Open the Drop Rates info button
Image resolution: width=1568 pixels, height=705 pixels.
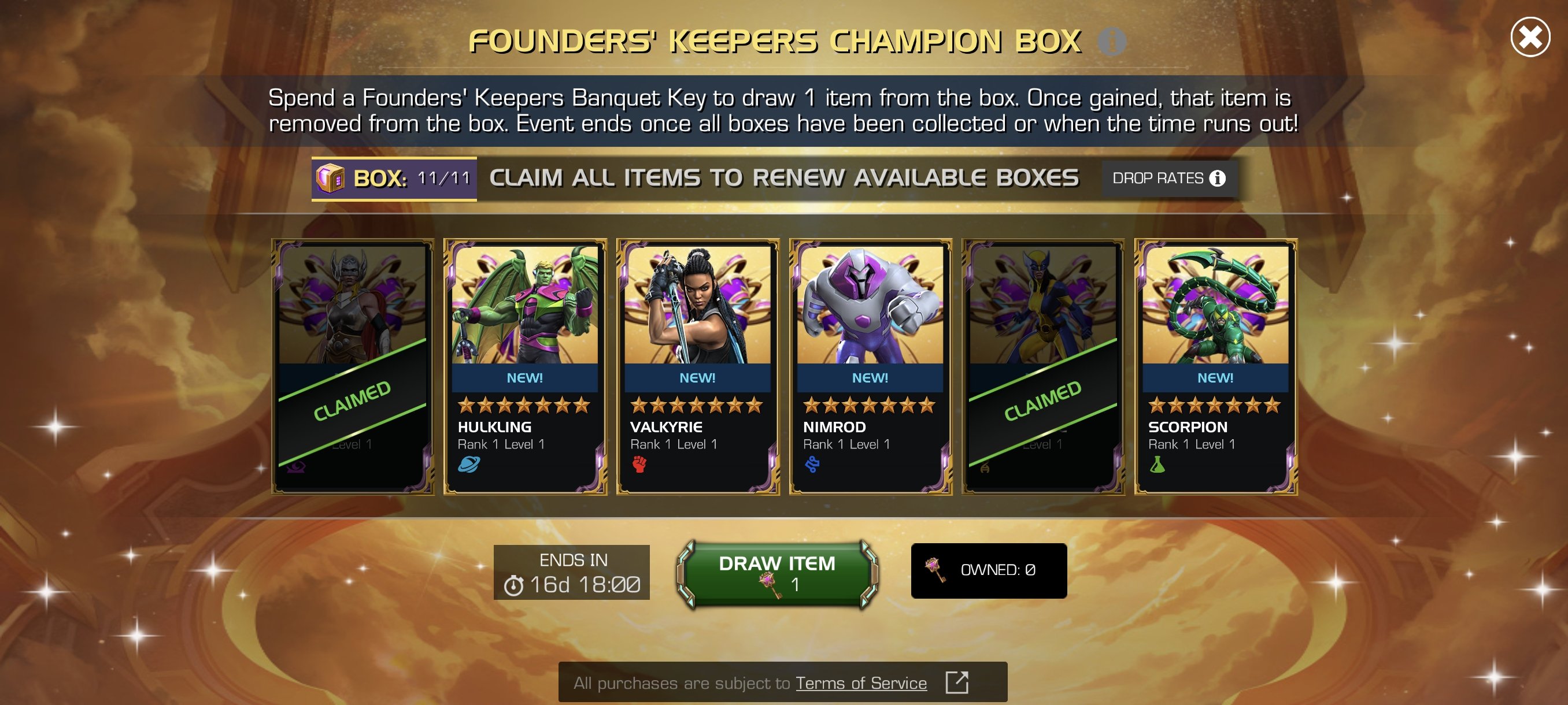(x=1168, y=178)
